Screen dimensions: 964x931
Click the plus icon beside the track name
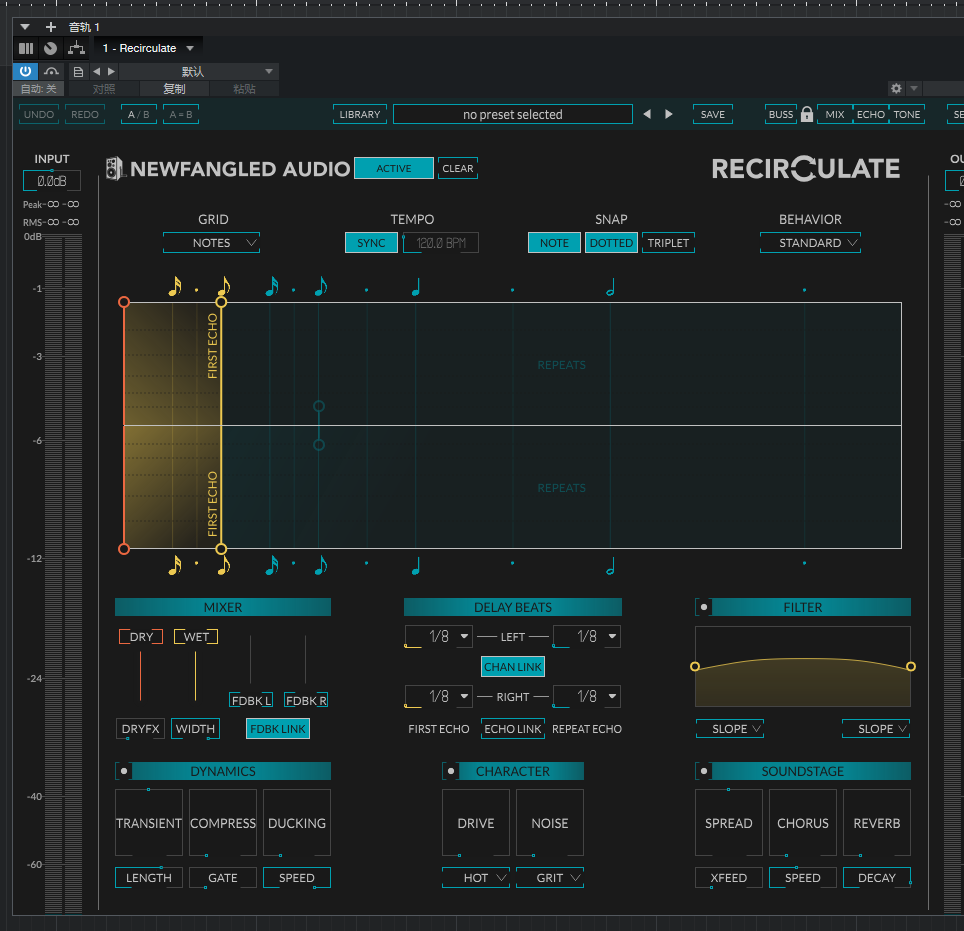[x=51, y=27]
